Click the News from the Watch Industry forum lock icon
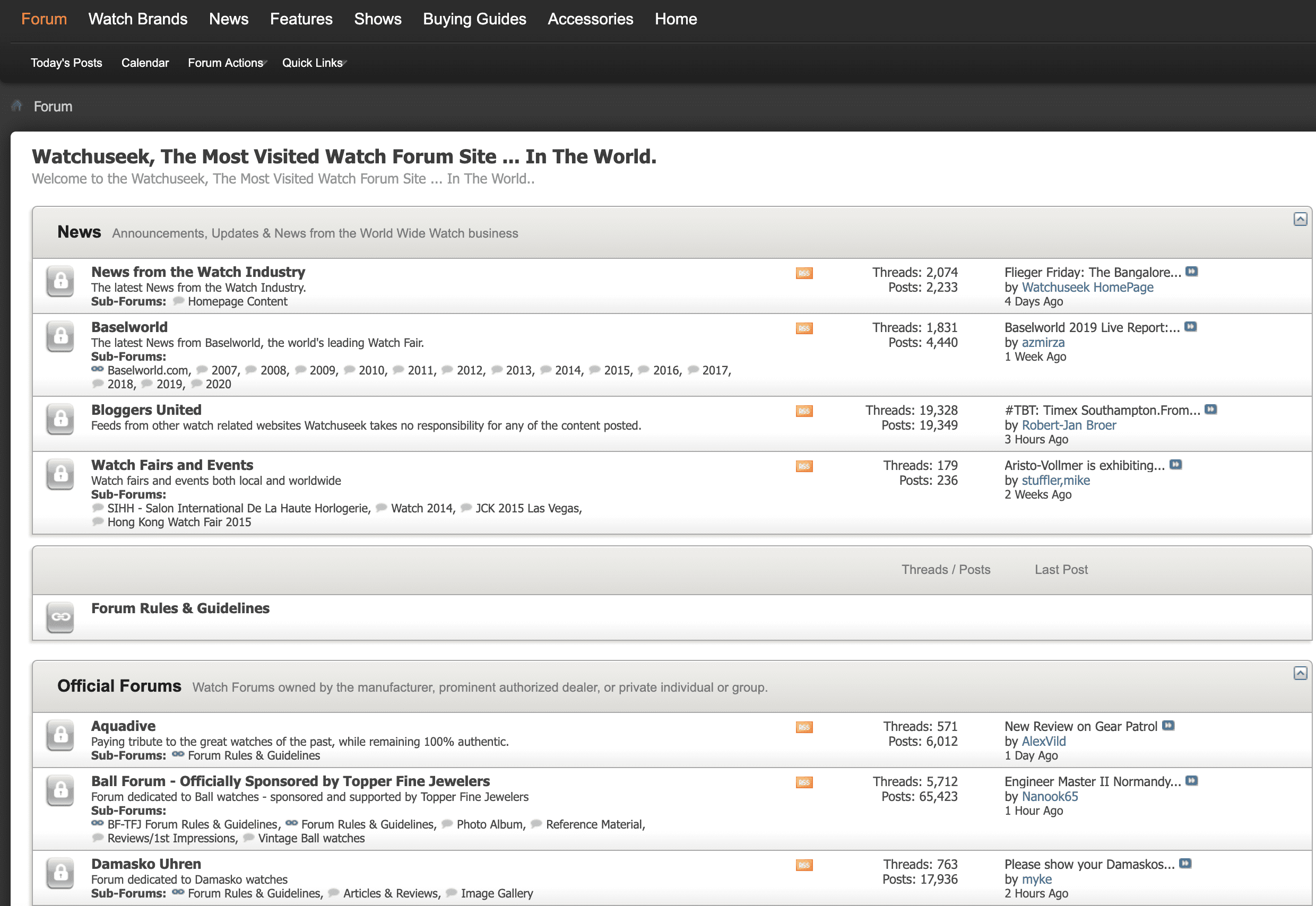Viewport: 1316px width, 906px height. tap(60, 281)
